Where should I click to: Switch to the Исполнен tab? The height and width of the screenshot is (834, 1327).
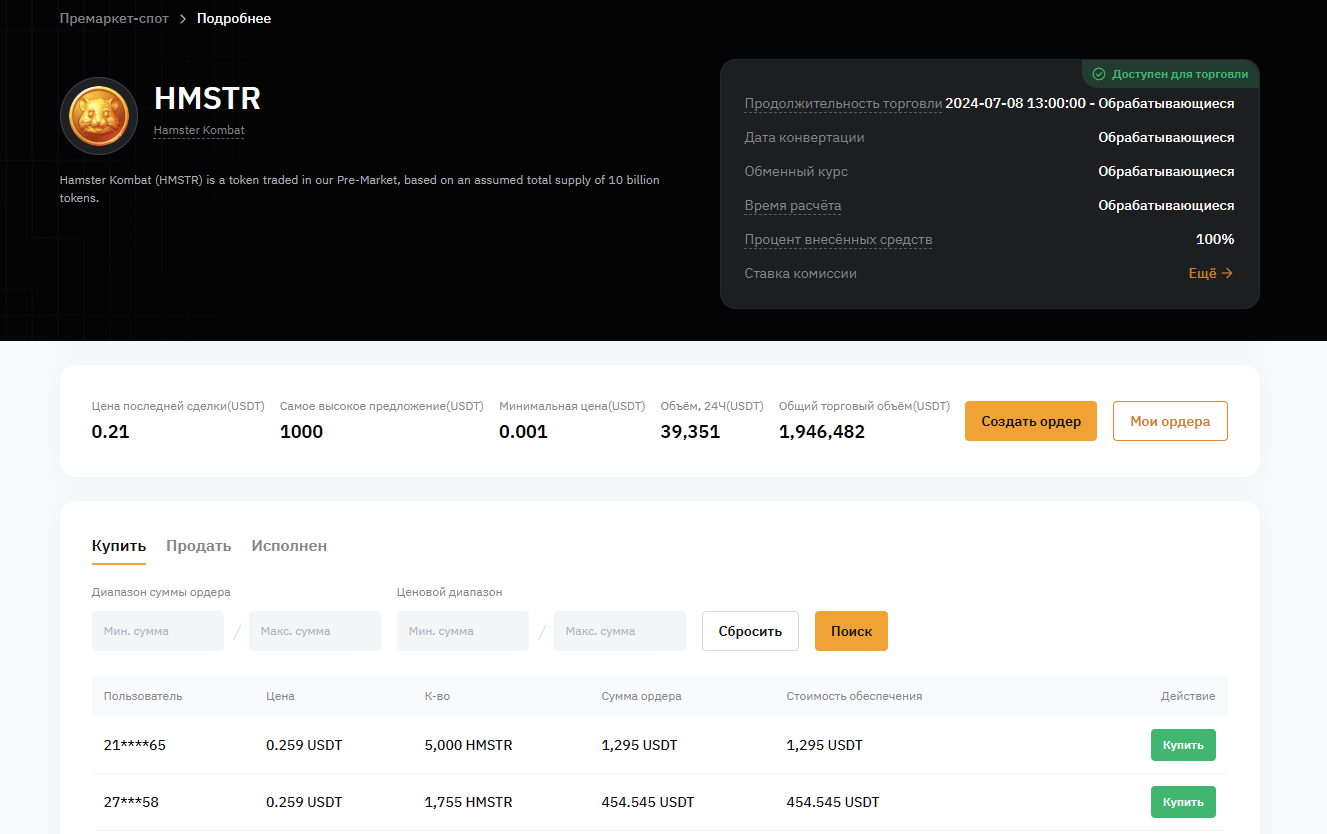point(289,546)
